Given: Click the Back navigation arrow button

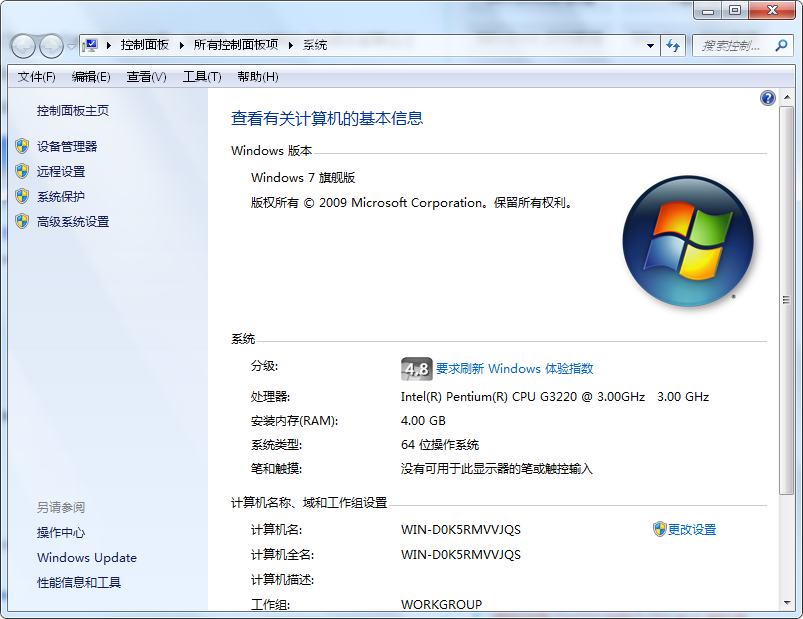Looking at the screenshot, I should click(x=23, y=46).
